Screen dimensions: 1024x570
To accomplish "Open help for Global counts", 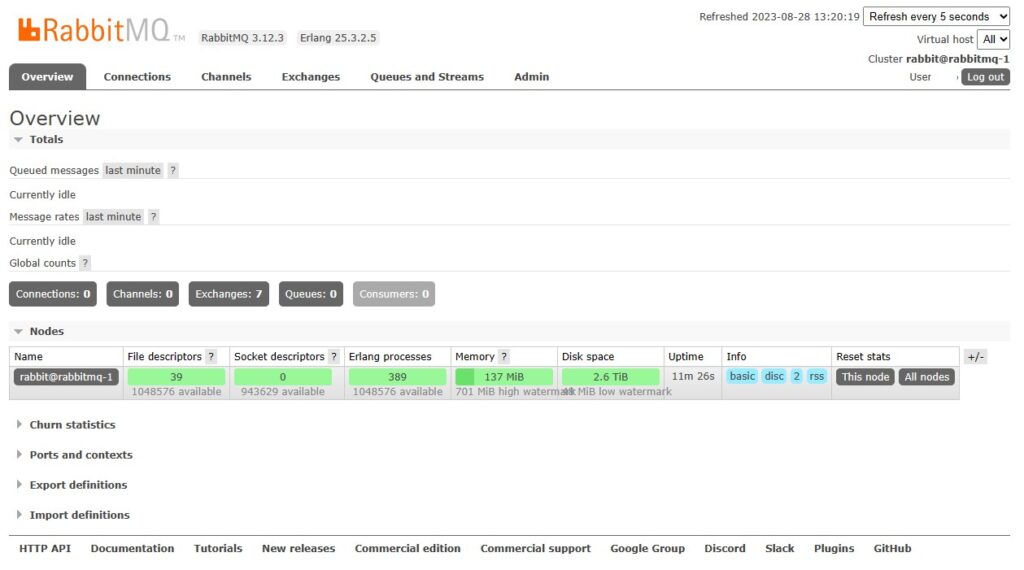I will pos(85,263).
